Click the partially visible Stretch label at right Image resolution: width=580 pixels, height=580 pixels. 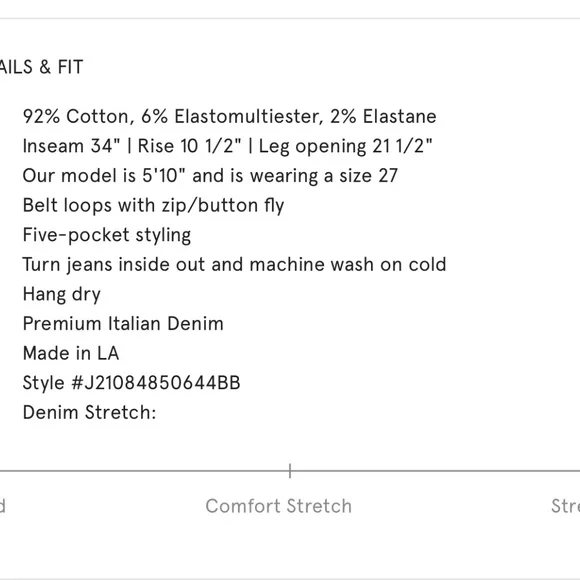click(566, 506)
